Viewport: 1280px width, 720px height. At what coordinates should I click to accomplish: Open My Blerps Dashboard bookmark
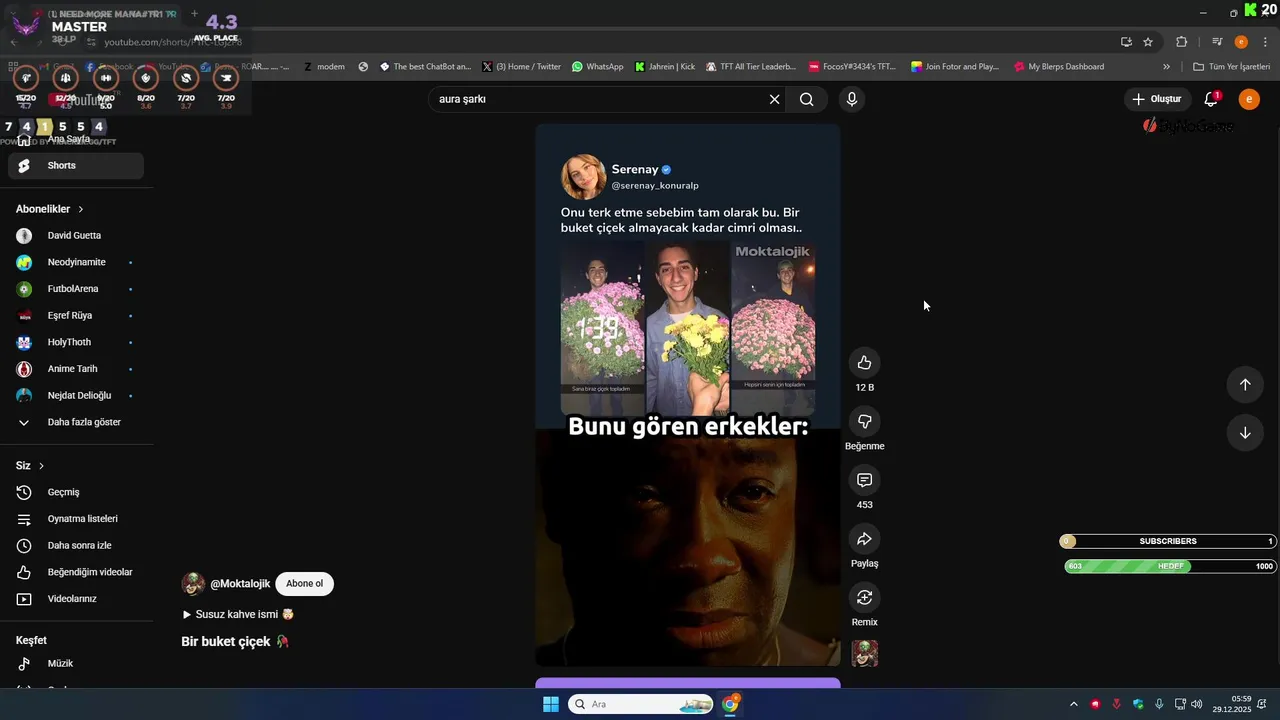pyautogui.click(x=1059, y=67)
